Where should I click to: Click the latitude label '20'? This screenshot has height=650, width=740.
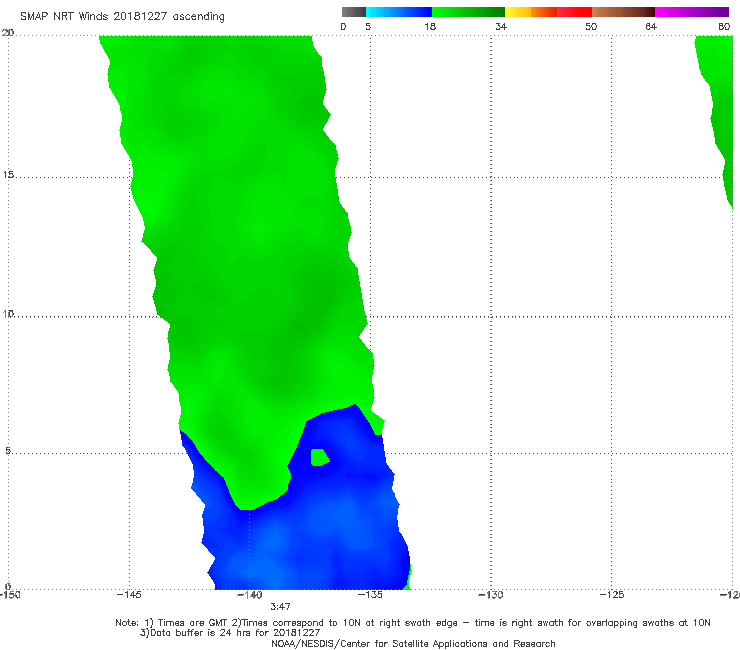pos(8,33)
